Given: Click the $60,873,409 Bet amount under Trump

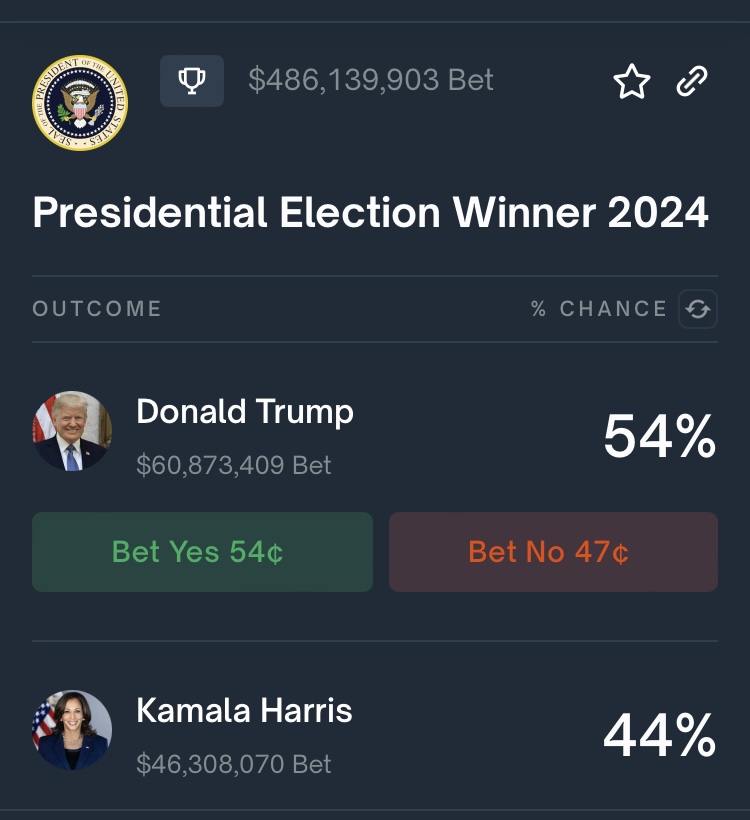Looking at the screenshot, I should [234, 465].
